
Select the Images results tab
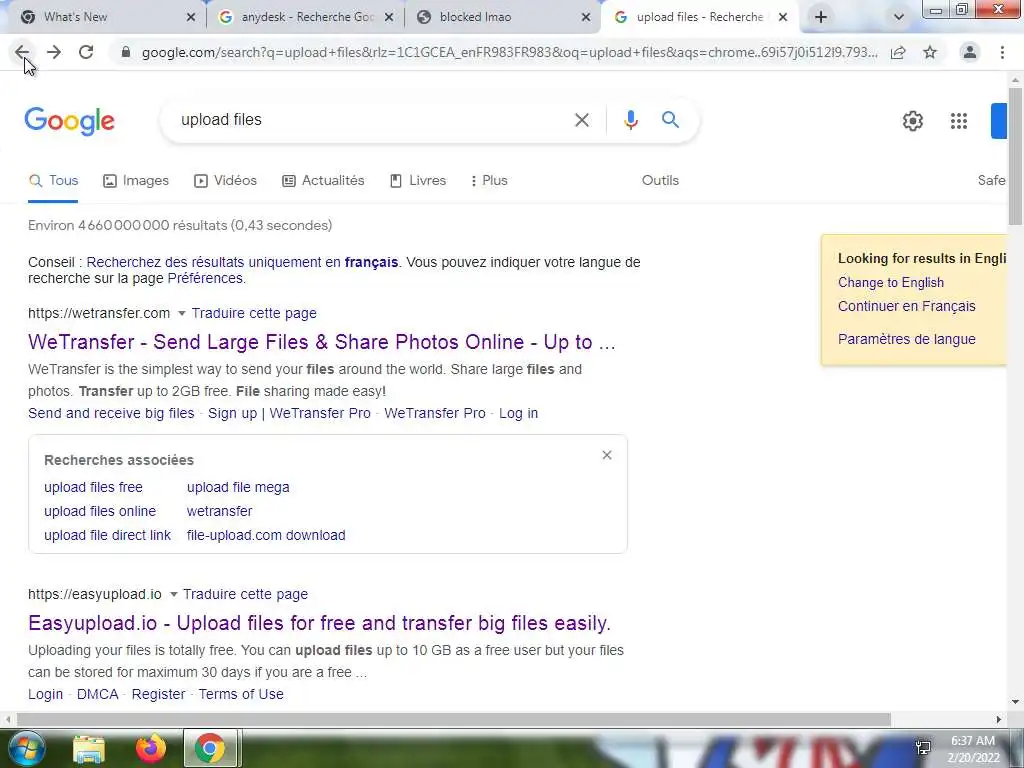click(136, 180)
